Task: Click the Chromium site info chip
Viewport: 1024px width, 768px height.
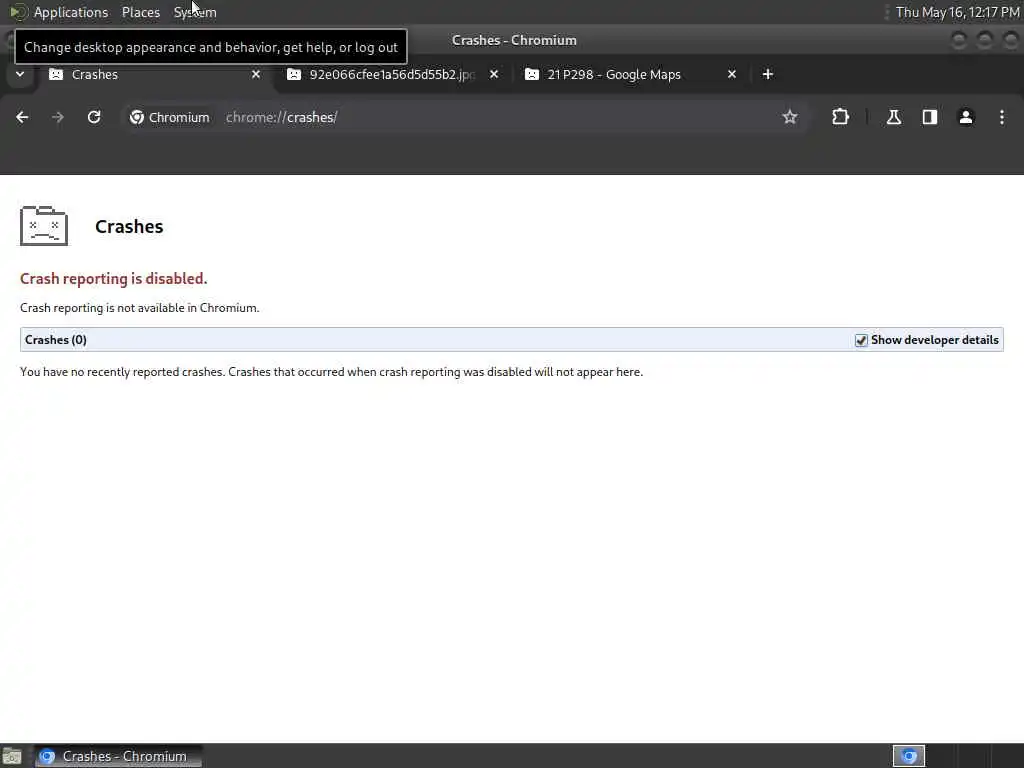Action: pyautogui.click(x=170, y=117)
